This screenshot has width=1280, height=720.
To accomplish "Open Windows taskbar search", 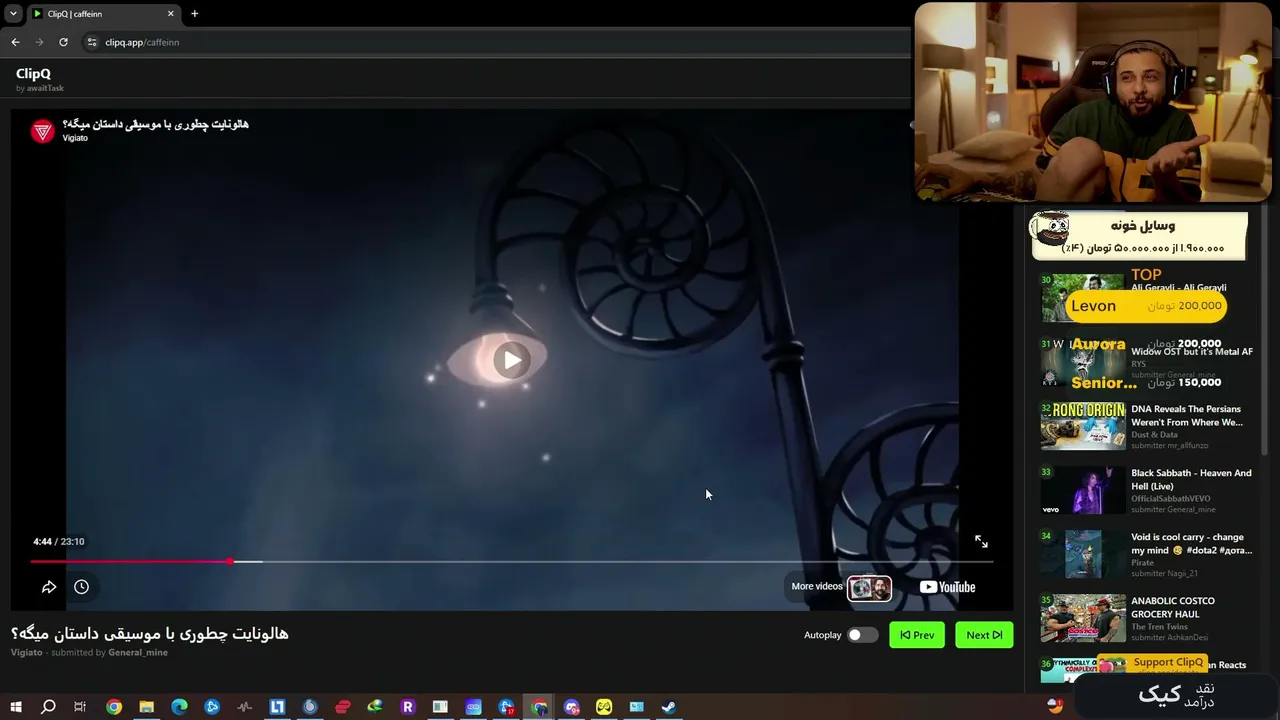I will click(x=48, y=707).
